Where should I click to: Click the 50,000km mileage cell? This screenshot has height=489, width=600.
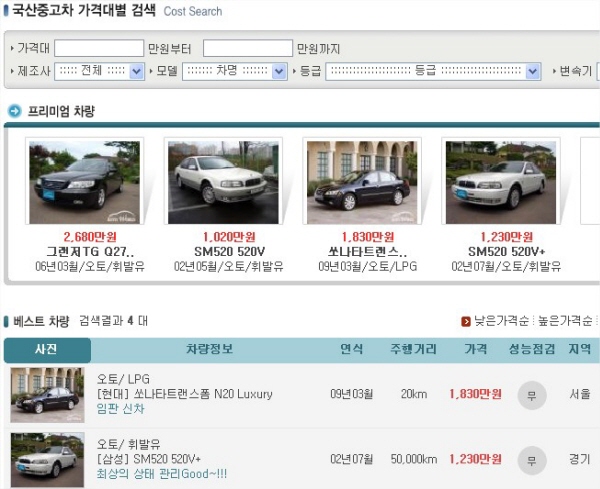coord(414,459)
